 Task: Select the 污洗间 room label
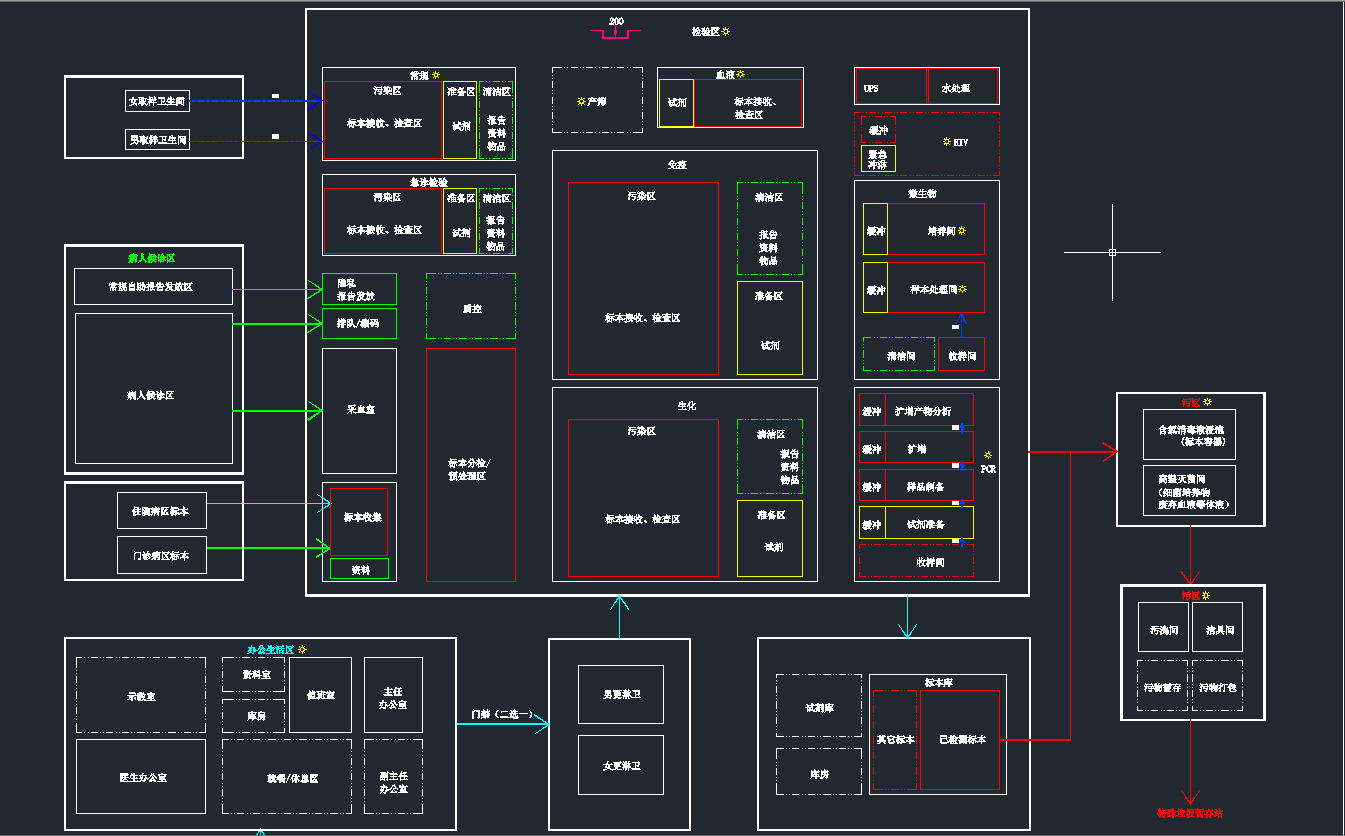click(1163, 631)
